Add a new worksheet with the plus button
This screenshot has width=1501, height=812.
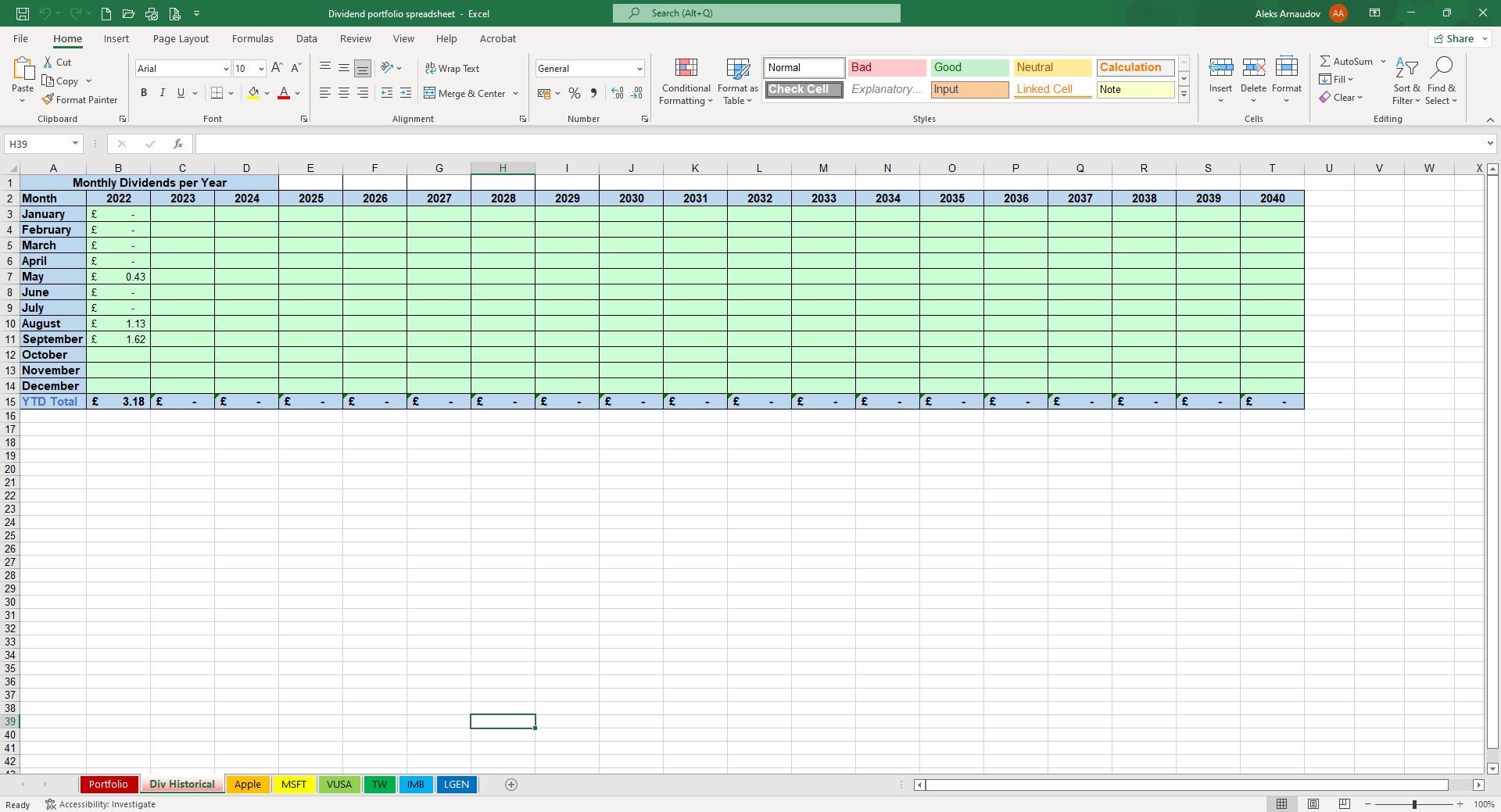[511, 785]
